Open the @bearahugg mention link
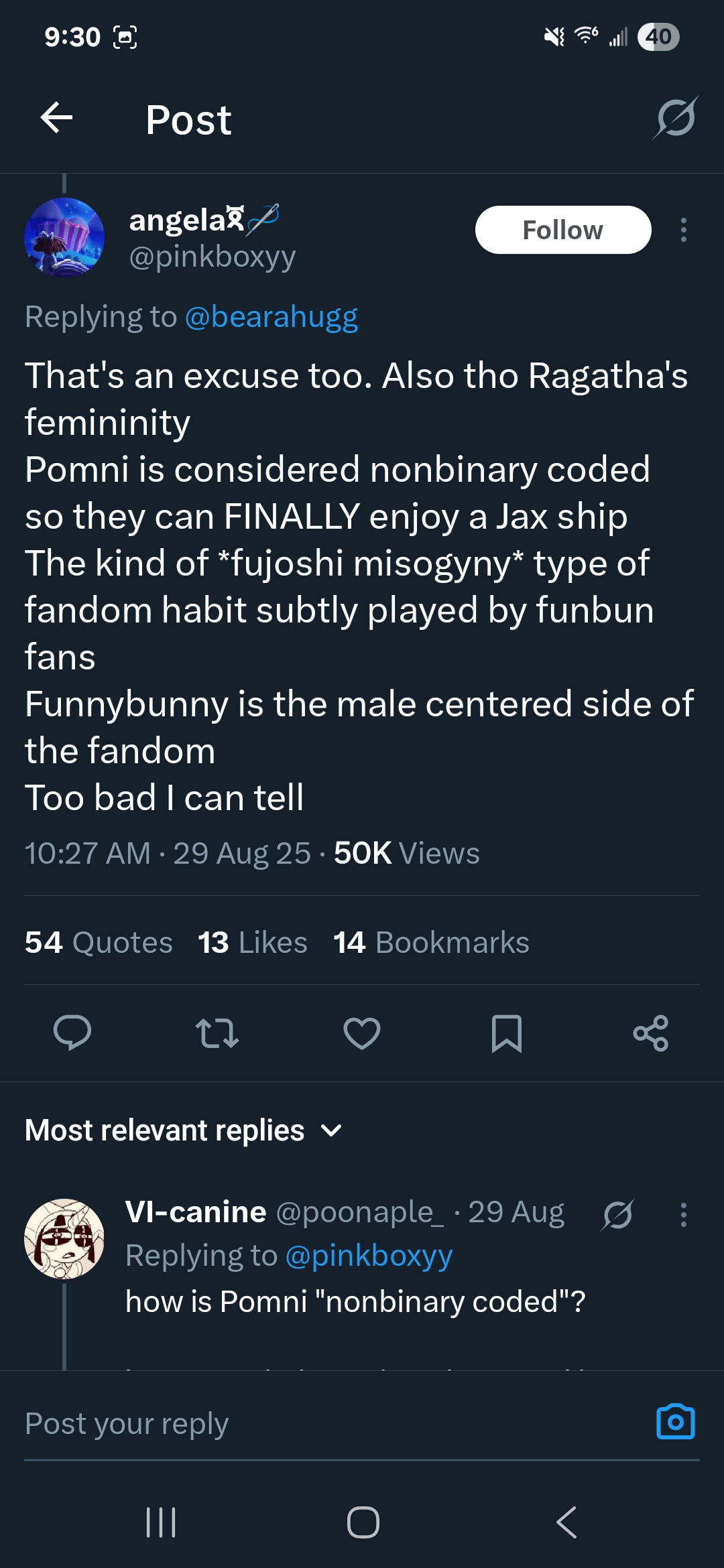 (x=271, y=316)
